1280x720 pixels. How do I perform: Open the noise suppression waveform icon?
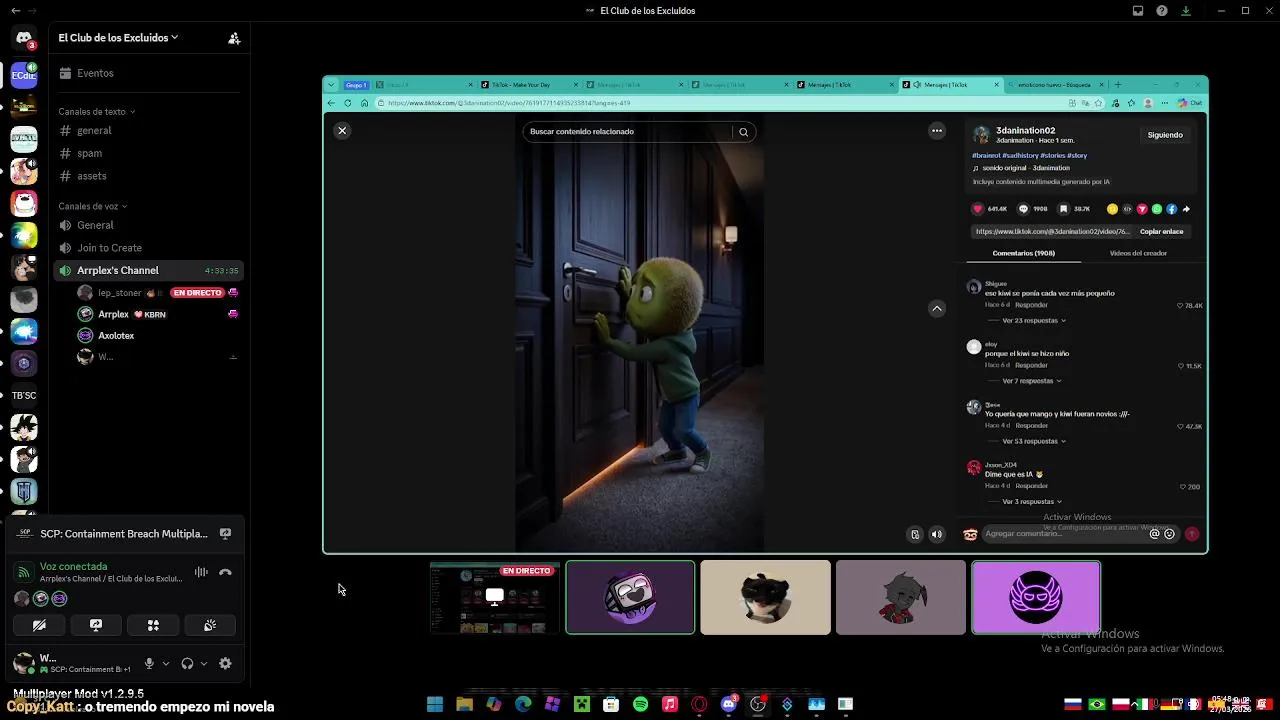coord(201,572)
